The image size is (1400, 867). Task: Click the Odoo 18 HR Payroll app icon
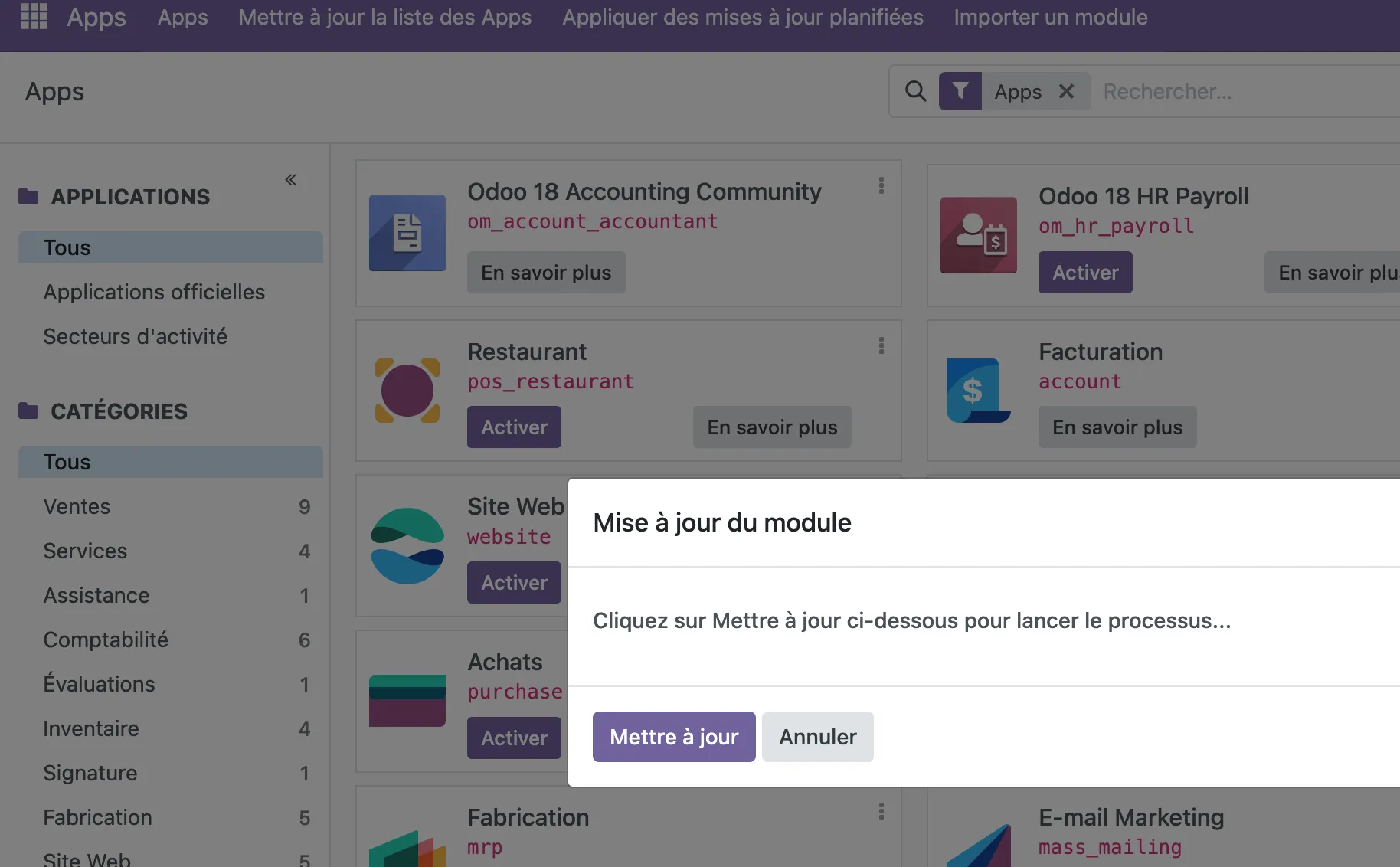[x=979, y=235]
